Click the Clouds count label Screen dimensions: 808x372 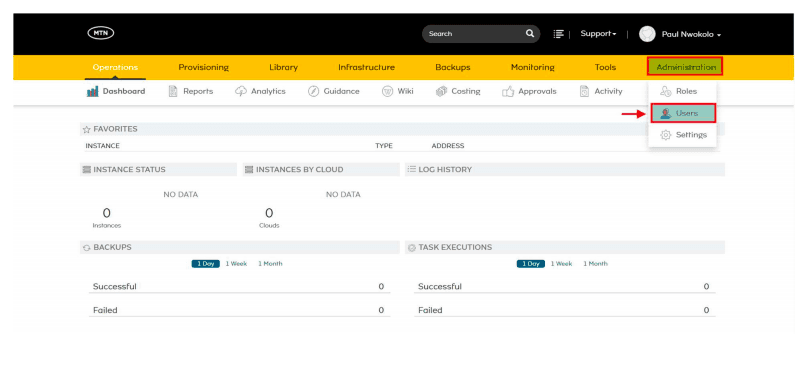coord(269,226)
